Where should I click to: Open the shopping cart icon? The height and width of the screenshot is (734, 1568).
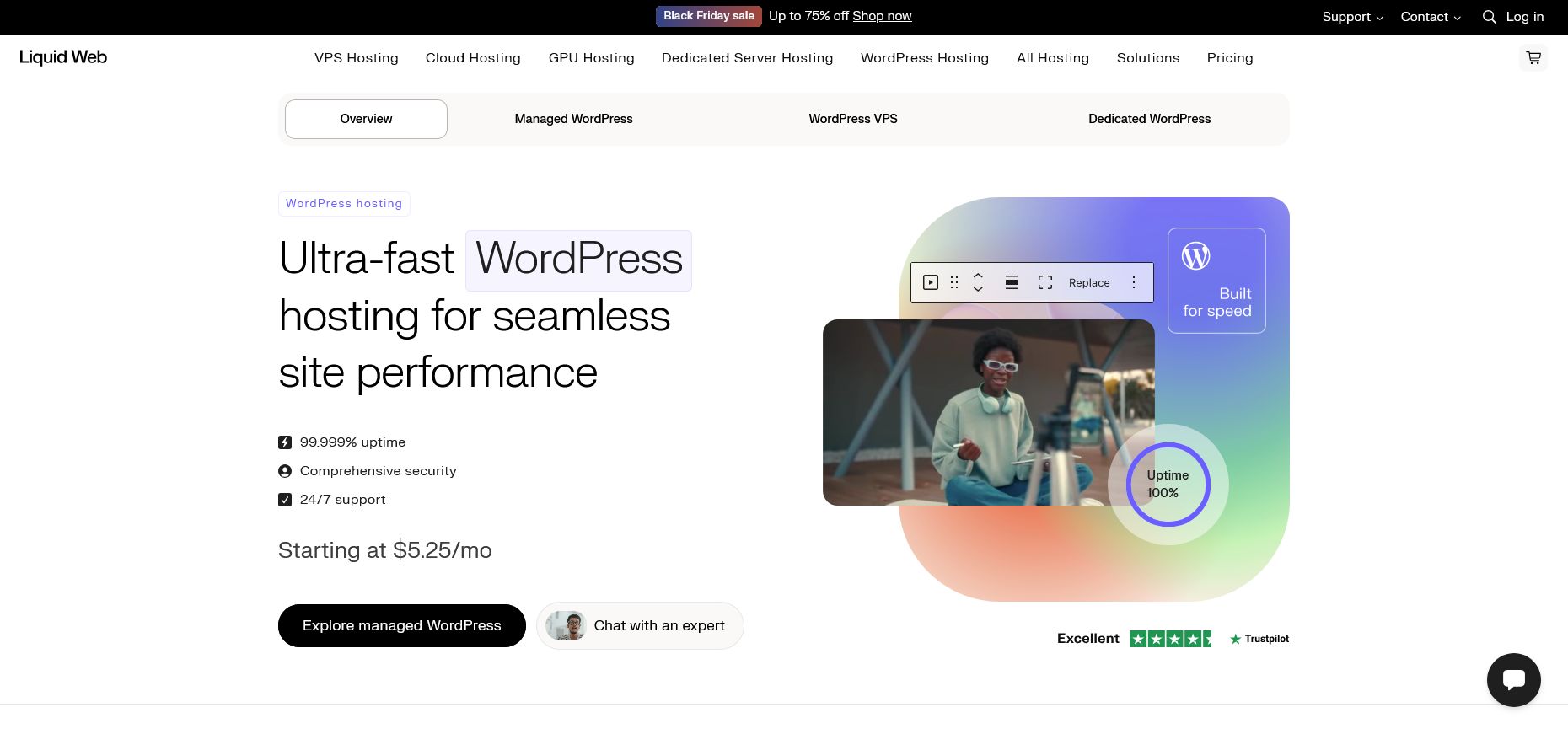click(x=1533, y=57)
